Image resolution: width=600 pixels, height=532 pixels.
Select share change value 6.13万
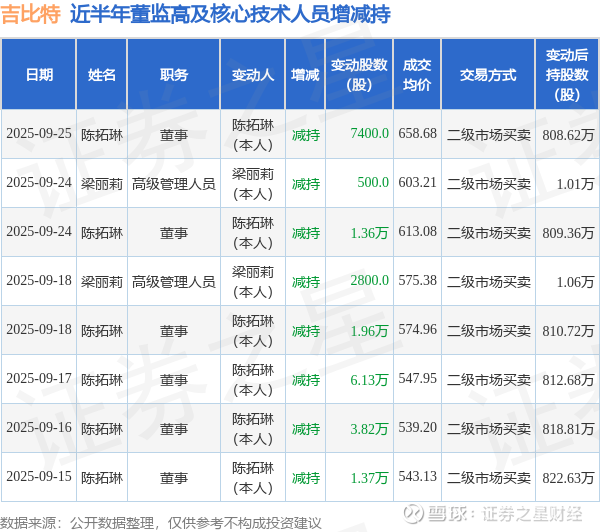369,379
